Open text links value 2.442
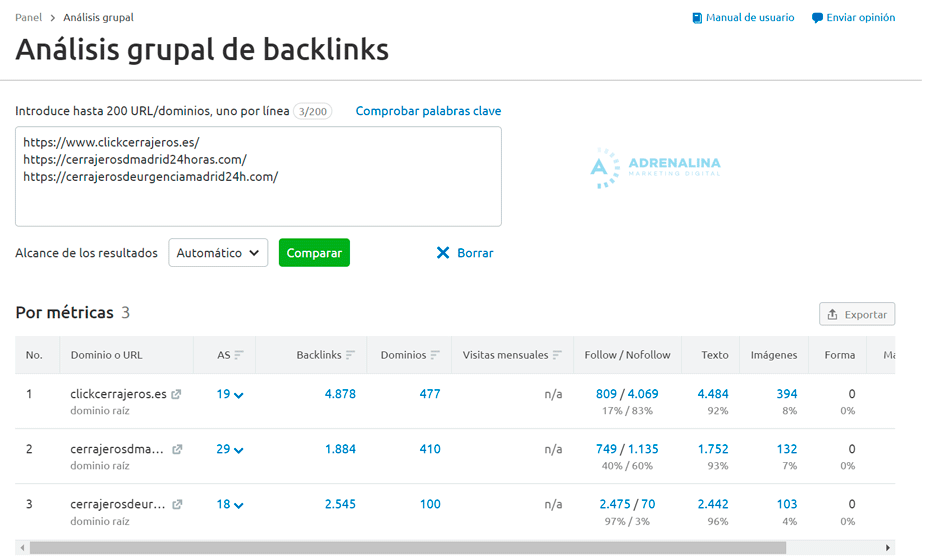The image size is (940, 559). coord(713,504)
